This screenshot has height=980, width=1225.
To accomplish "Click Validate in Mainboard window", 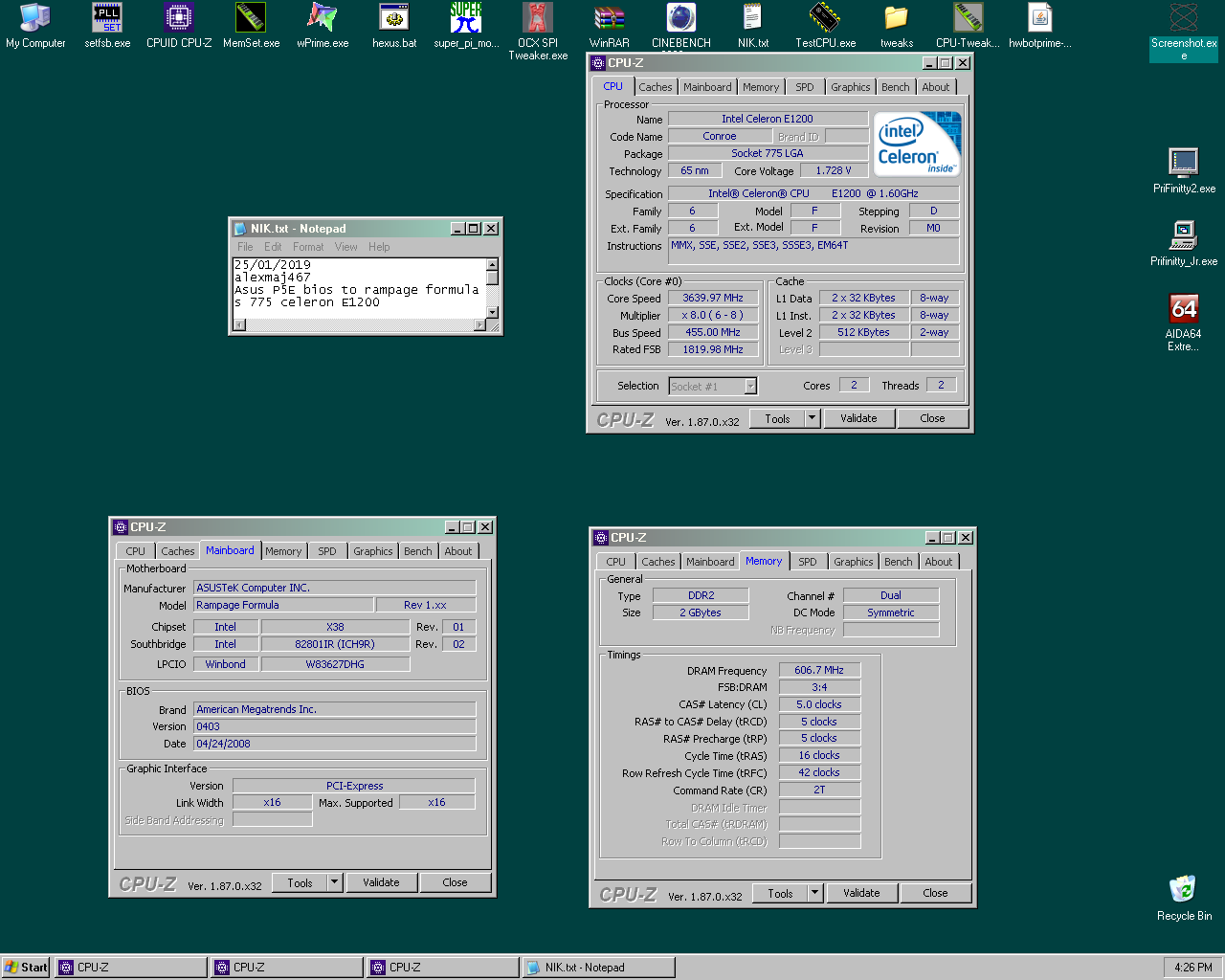I will coord(381,882).
